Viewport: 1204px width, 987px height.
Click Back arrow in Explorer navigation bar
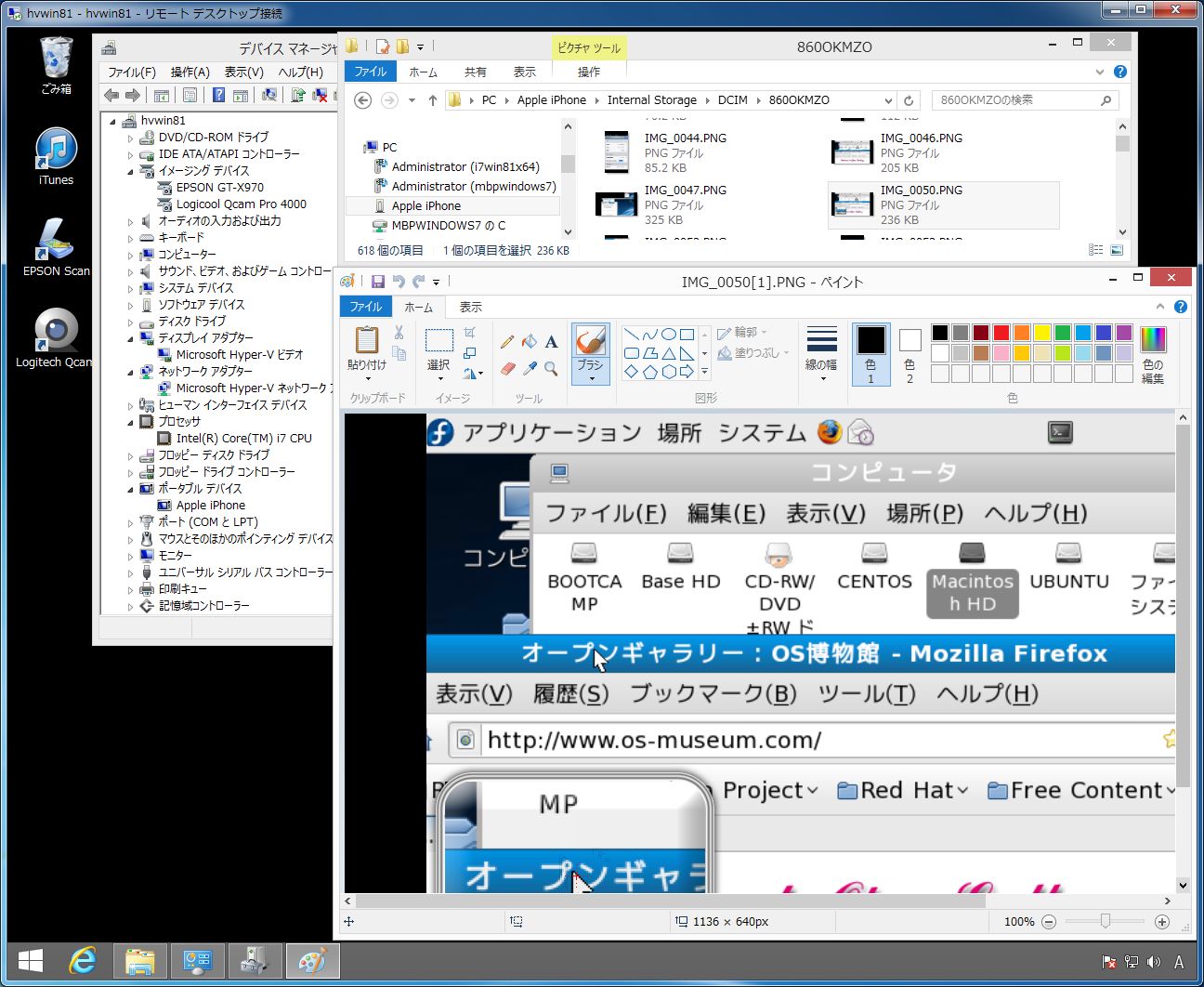click(x=363, y=100)
